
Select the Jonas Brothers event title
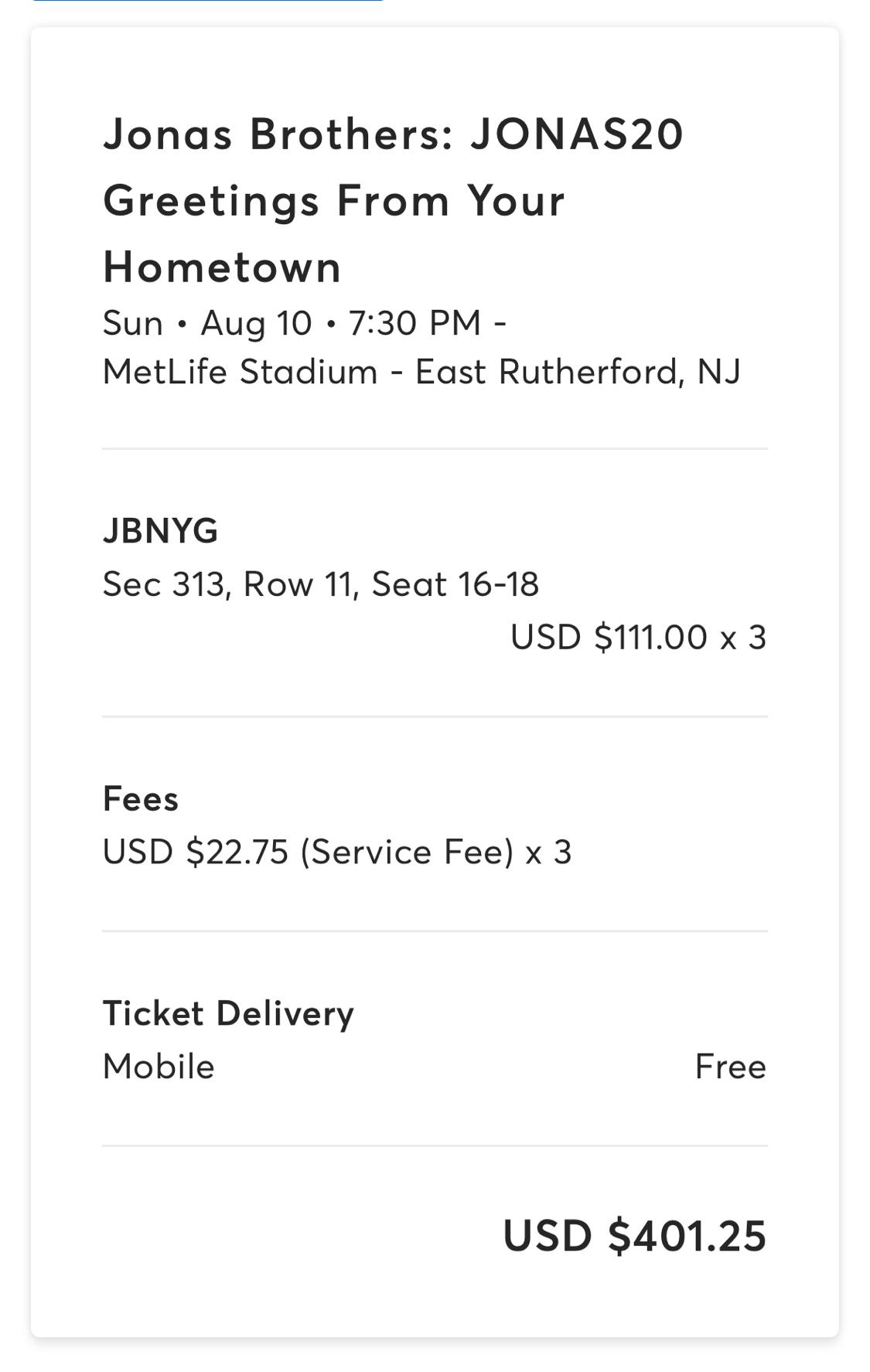(394, 200)
